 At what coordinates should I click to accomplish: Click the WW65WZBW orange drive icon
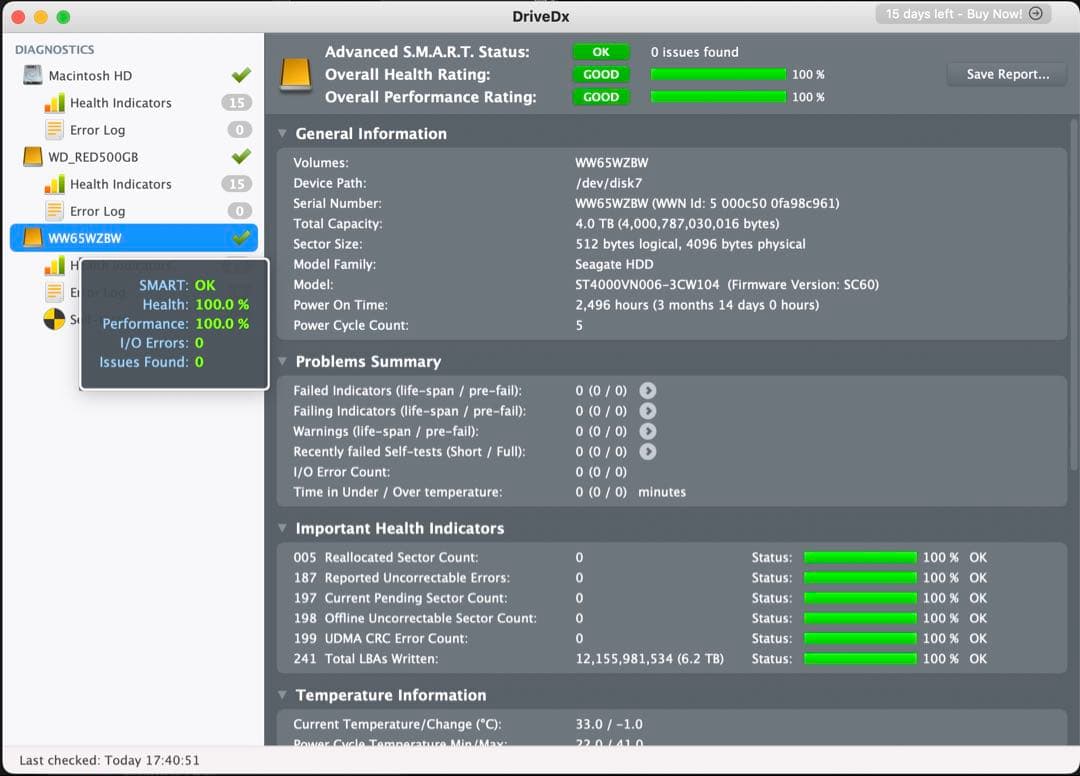pos(32,238)
